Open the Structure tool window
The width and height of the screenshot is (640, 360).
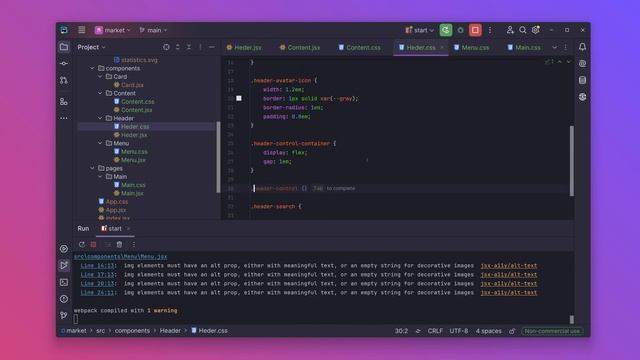pyautogui.click(x=64, y=102)
